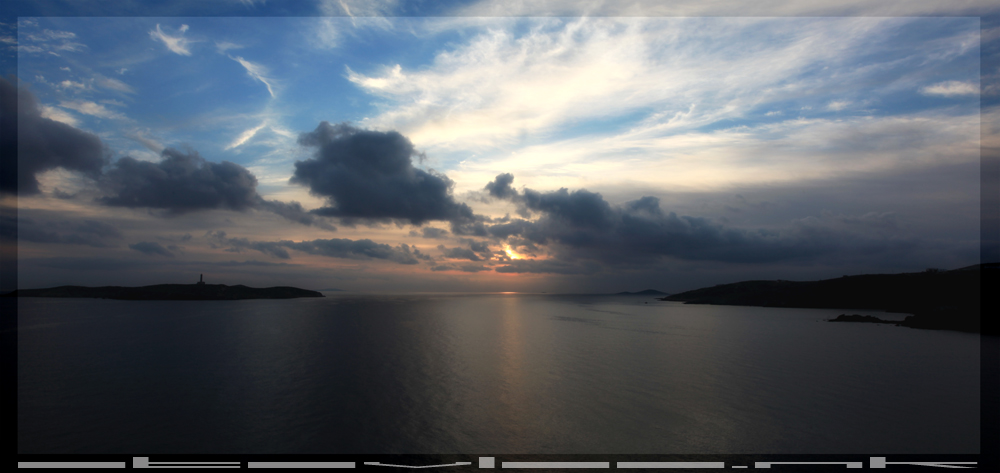Viewport: 1000px width, 473px height.
Task: Click the small rocky islet near the right shore
Action: click(x=860, y=319)
